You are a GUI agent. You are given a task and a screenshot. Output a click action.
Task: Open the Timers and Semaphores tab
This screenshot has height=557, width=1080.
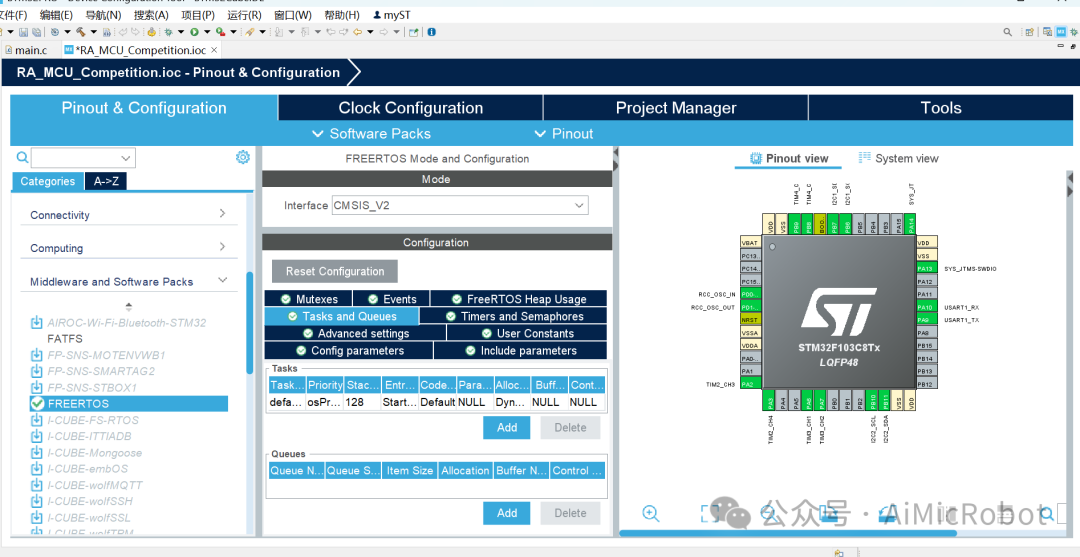pyautogui.click(x=513, y=316)
